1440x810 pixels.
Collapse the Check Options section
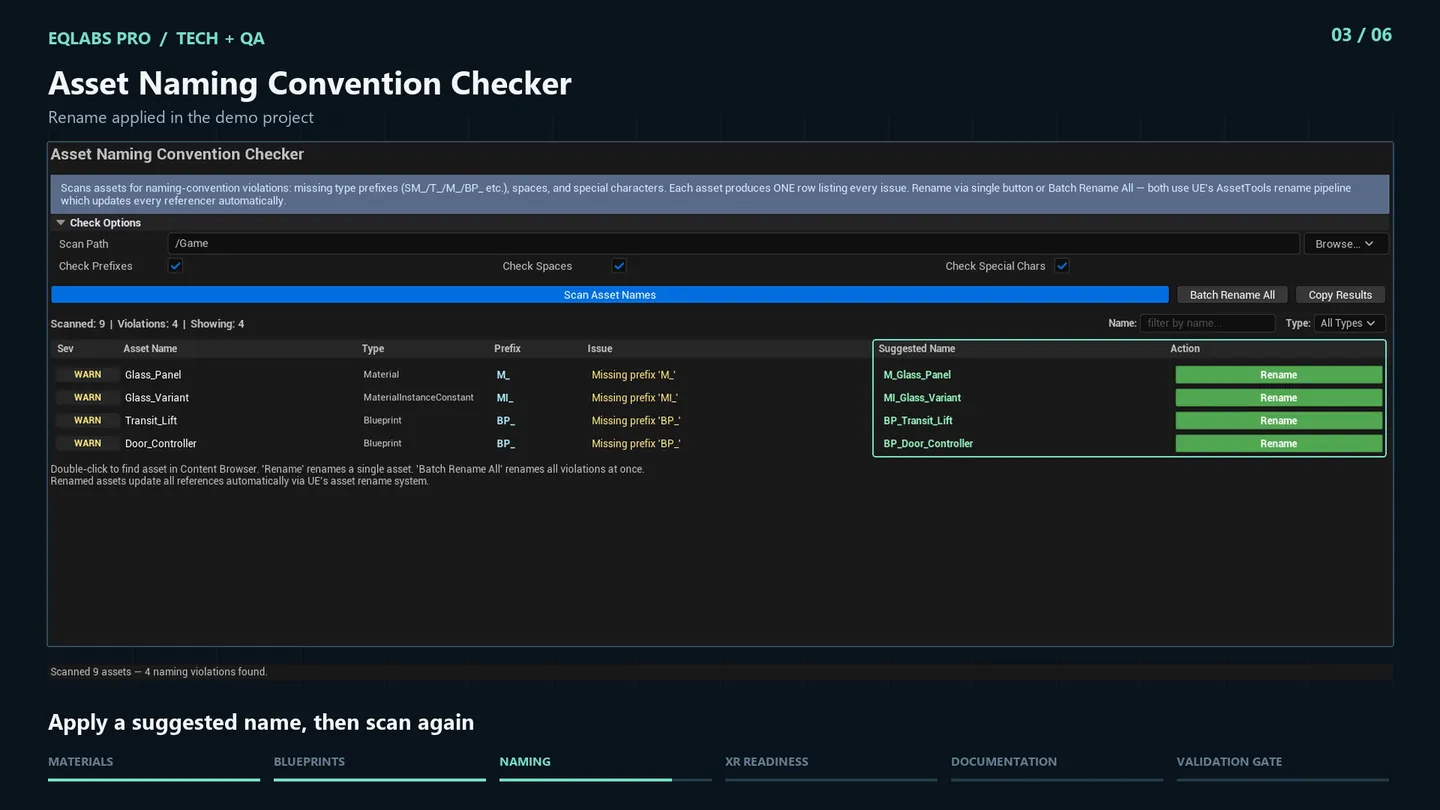pyautogui.click(x=61, y=223)
